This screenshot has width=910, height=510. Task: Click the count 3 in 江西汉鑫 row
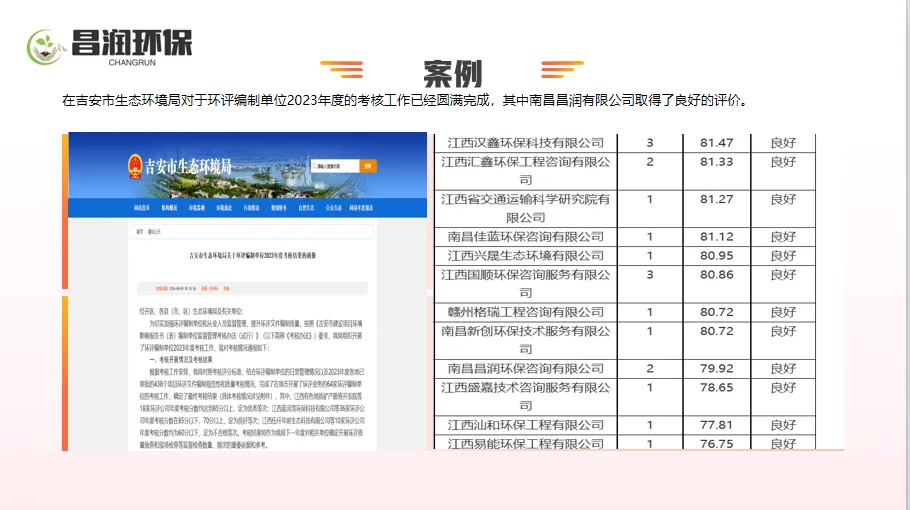(x=650, y=143)
